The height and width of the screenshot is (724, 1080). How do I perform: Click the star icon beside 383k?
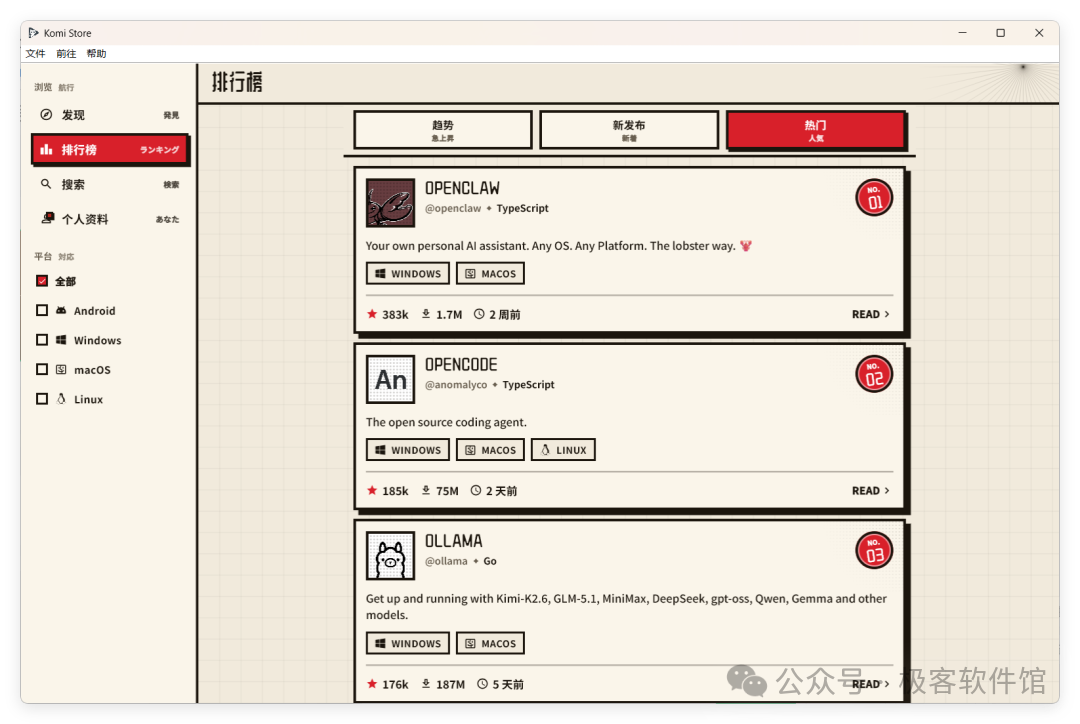click(x=372, y=314)
